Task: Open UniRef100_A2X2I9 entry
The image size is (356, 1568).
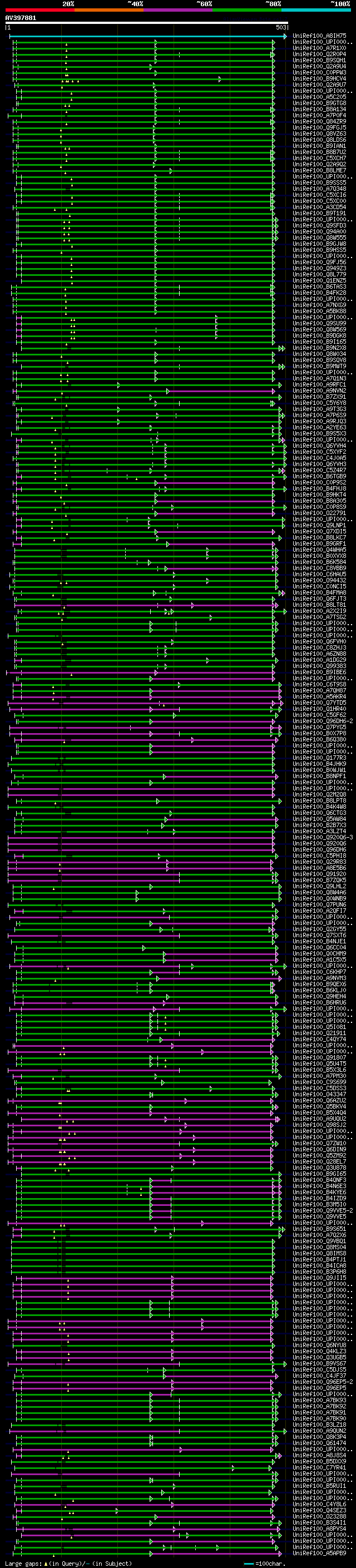Action: click(319, 611)
